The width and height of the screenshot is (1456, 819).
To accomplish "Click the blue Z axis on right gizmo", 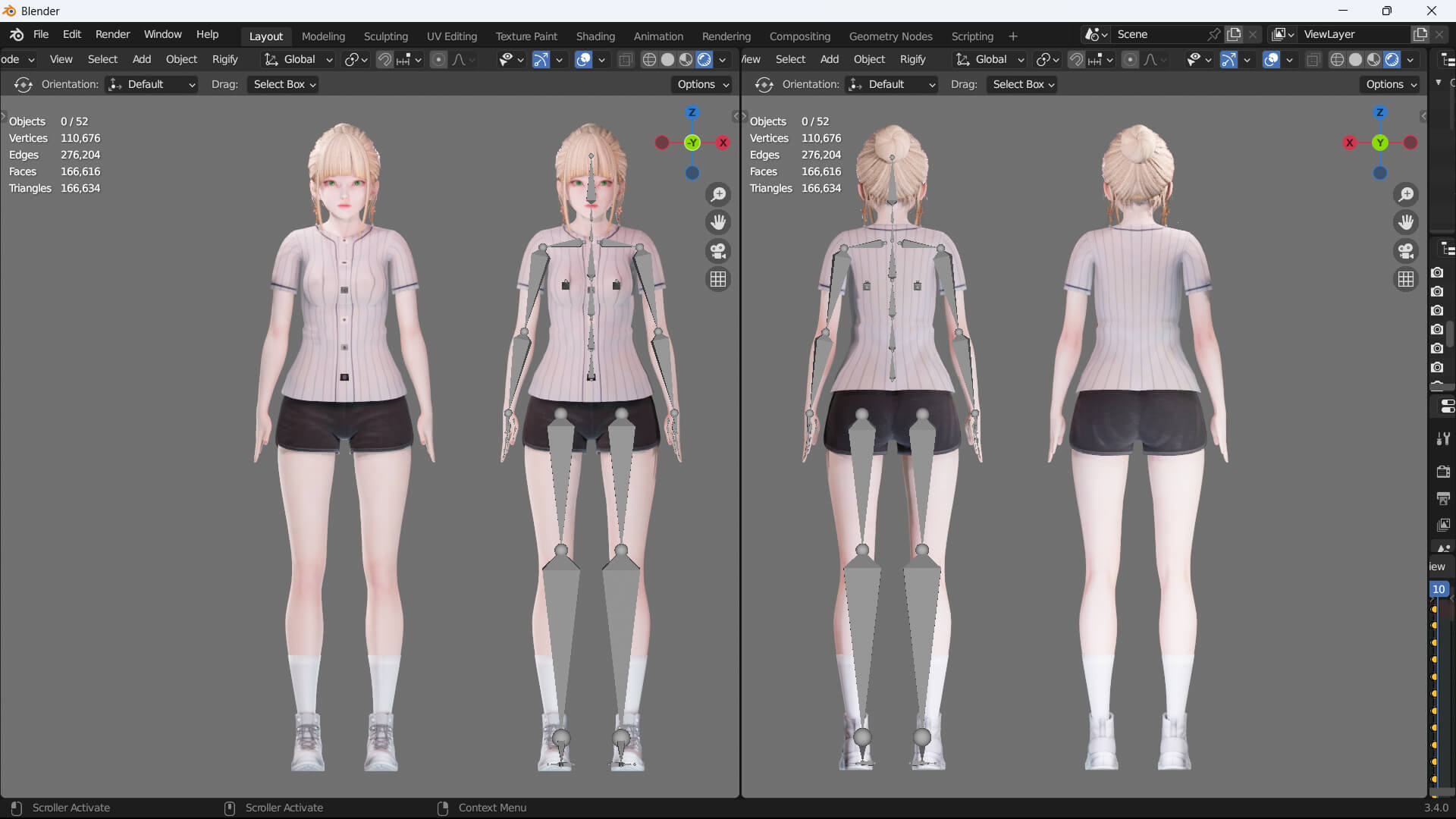I will pos(1380,113).
